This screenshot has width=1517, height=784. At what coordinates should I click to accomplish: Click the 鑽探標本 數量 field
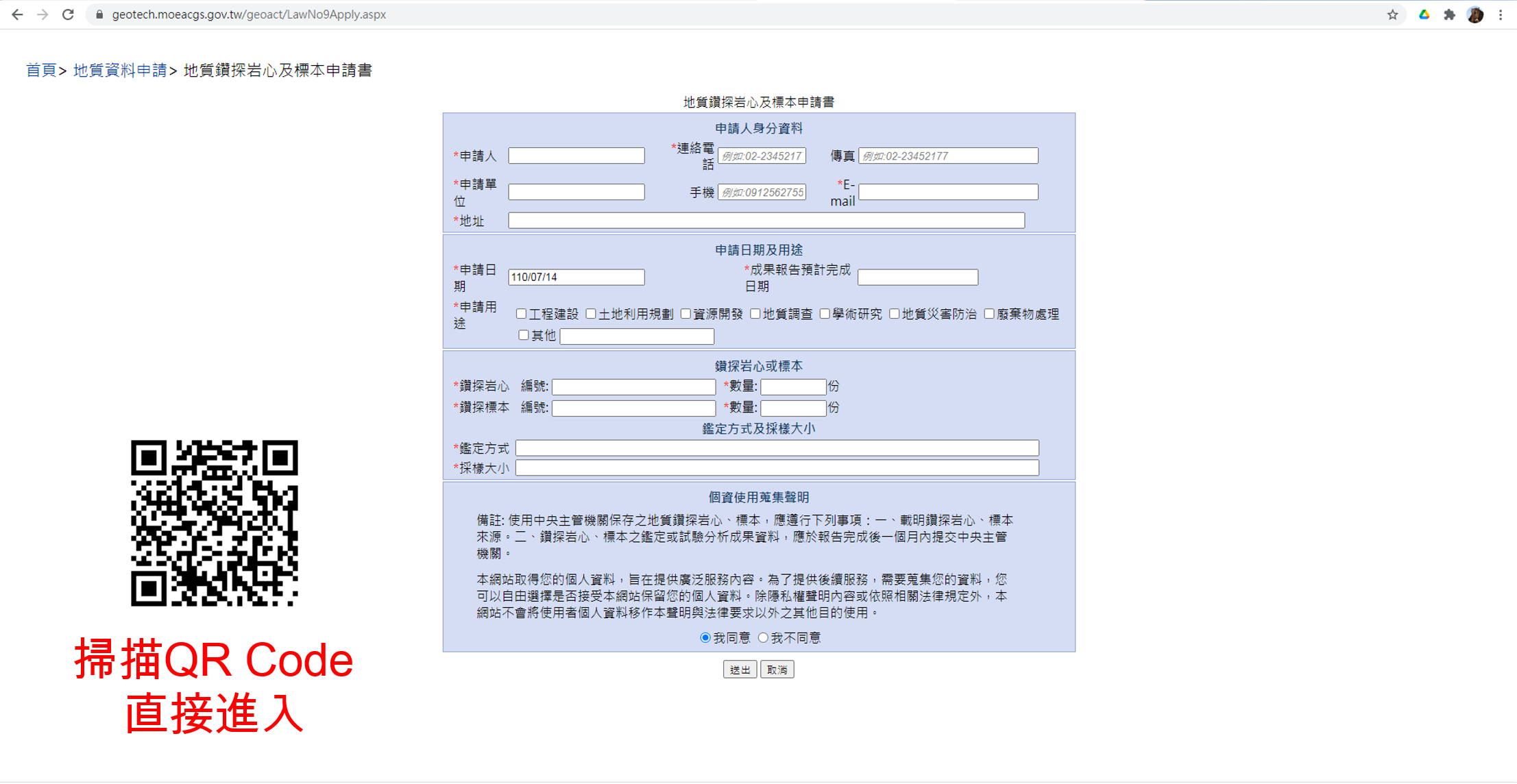click(x=793, y=408)
